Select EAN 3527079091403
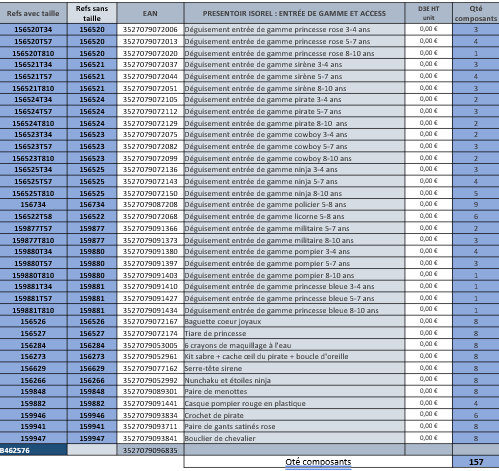 150,275
